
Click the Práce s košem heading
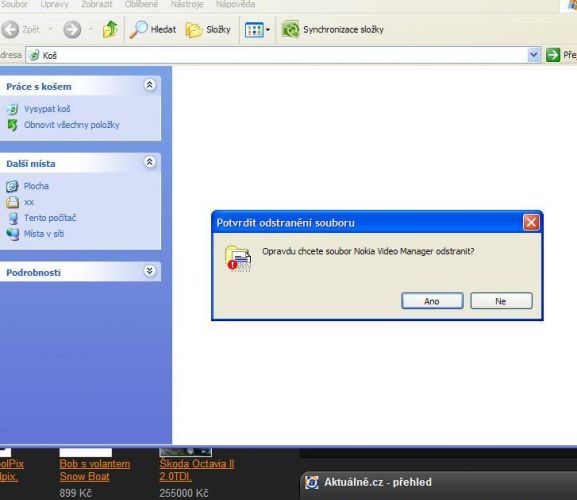[39, 87]
